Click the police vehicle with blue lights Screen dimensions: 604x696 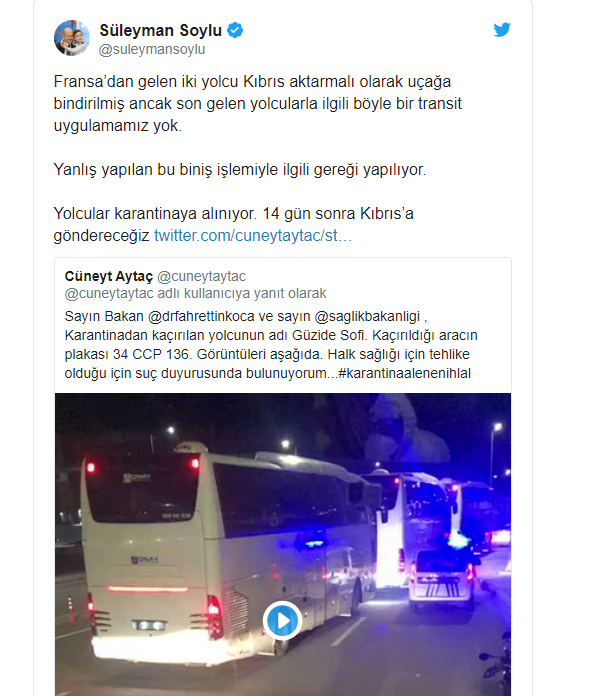click(442, 577)
